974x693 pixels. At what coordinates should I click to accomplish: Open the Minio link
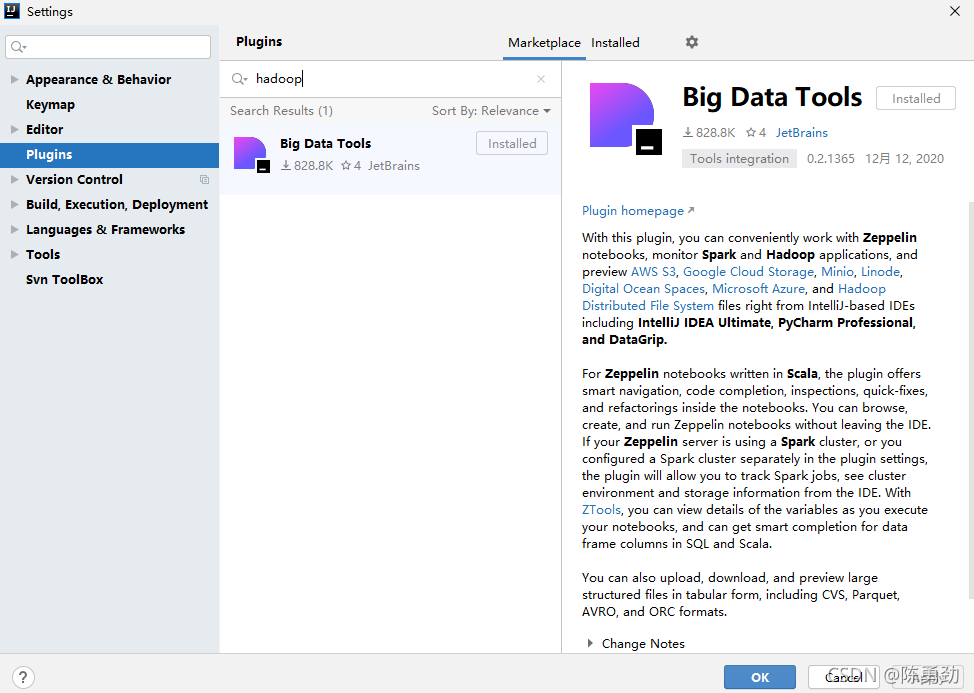click(x=837, y=271)
